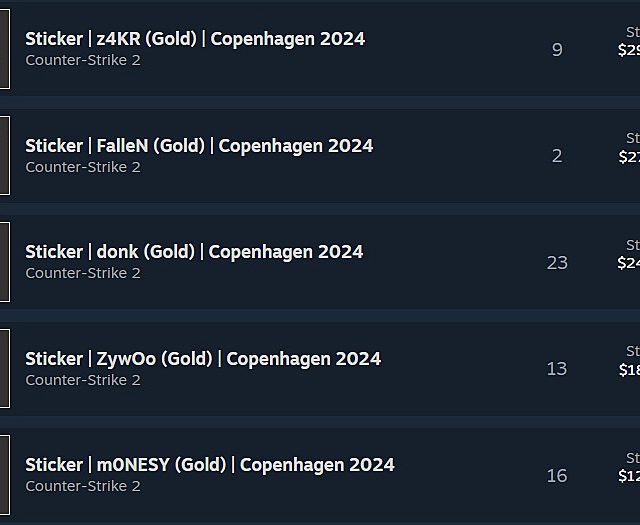Click Counter-Strike 2 label under z4KR sticker
Image resolution: width=640 pixels, height=525 pixels.
83,60
